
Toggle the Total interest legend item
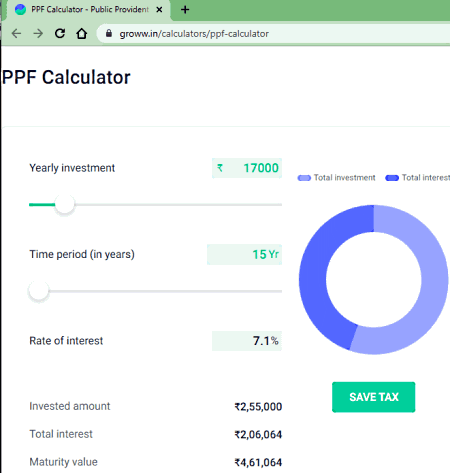tap(418, 178)
